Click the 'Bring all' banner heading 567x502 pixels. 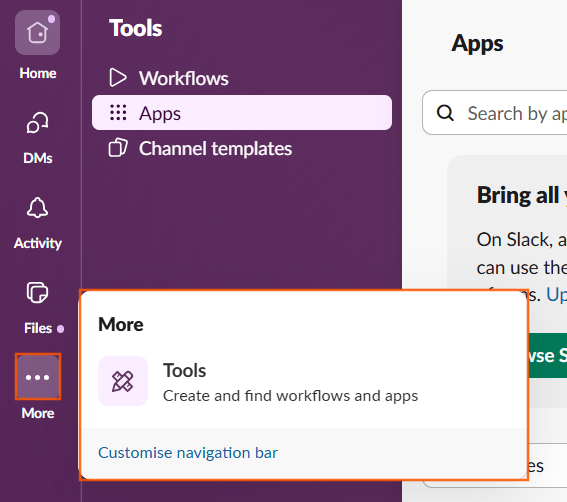pyautogui.click(x=521, y=196)
